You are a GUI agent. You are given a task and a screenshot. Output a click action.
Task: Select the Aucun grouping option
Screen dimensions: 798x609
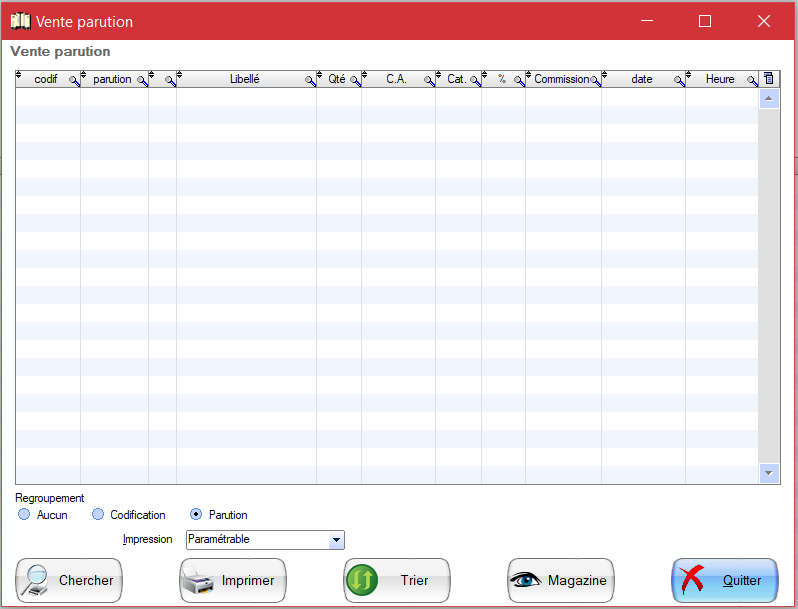[25, 515]
